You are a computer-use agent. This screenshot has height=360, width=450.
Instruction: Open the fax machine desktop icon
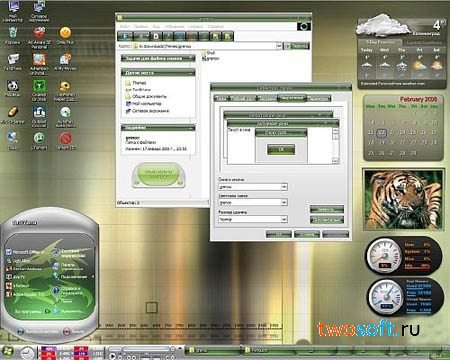point(13,61)
